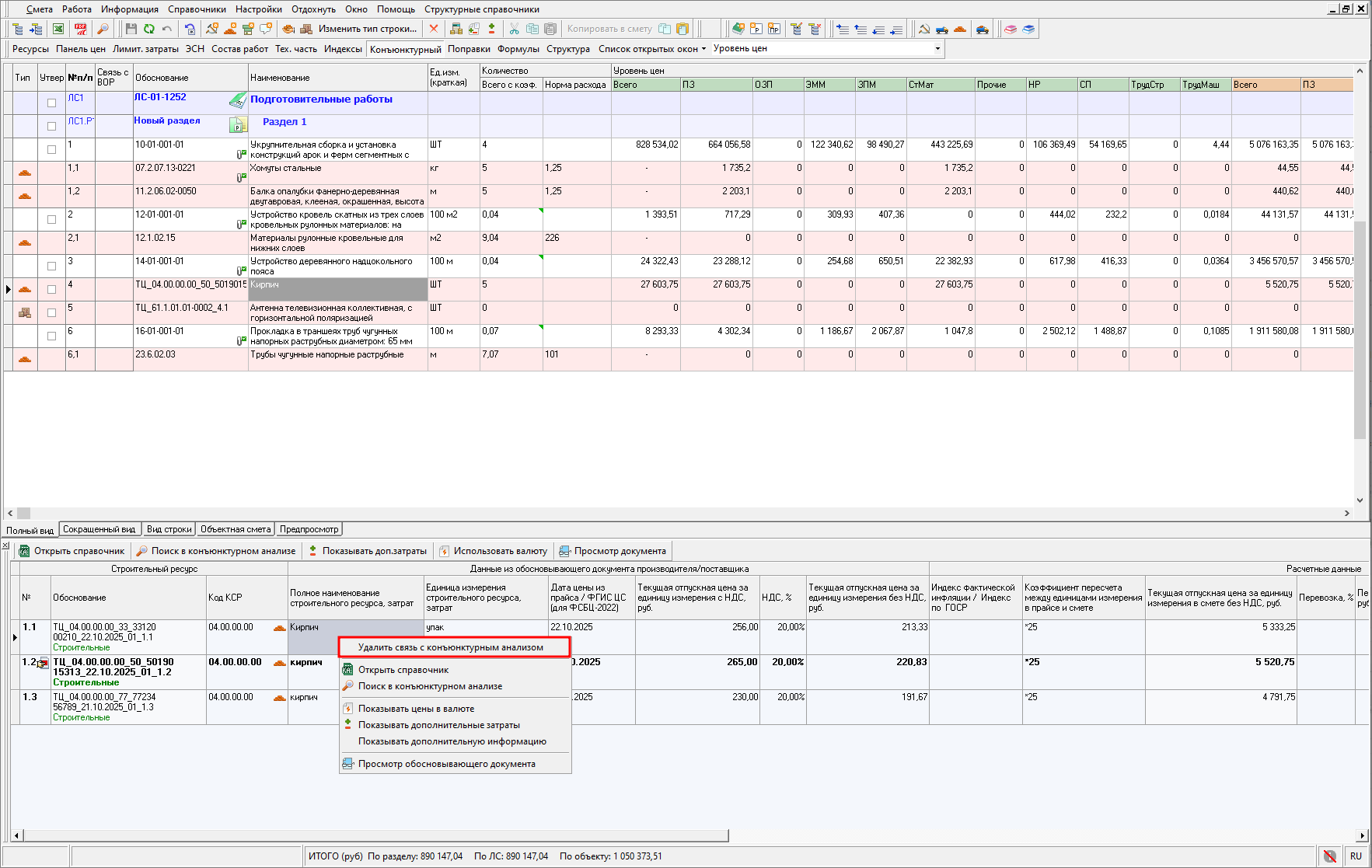
Task: Expand the Уровень цен dropdown
Action: 937,48
